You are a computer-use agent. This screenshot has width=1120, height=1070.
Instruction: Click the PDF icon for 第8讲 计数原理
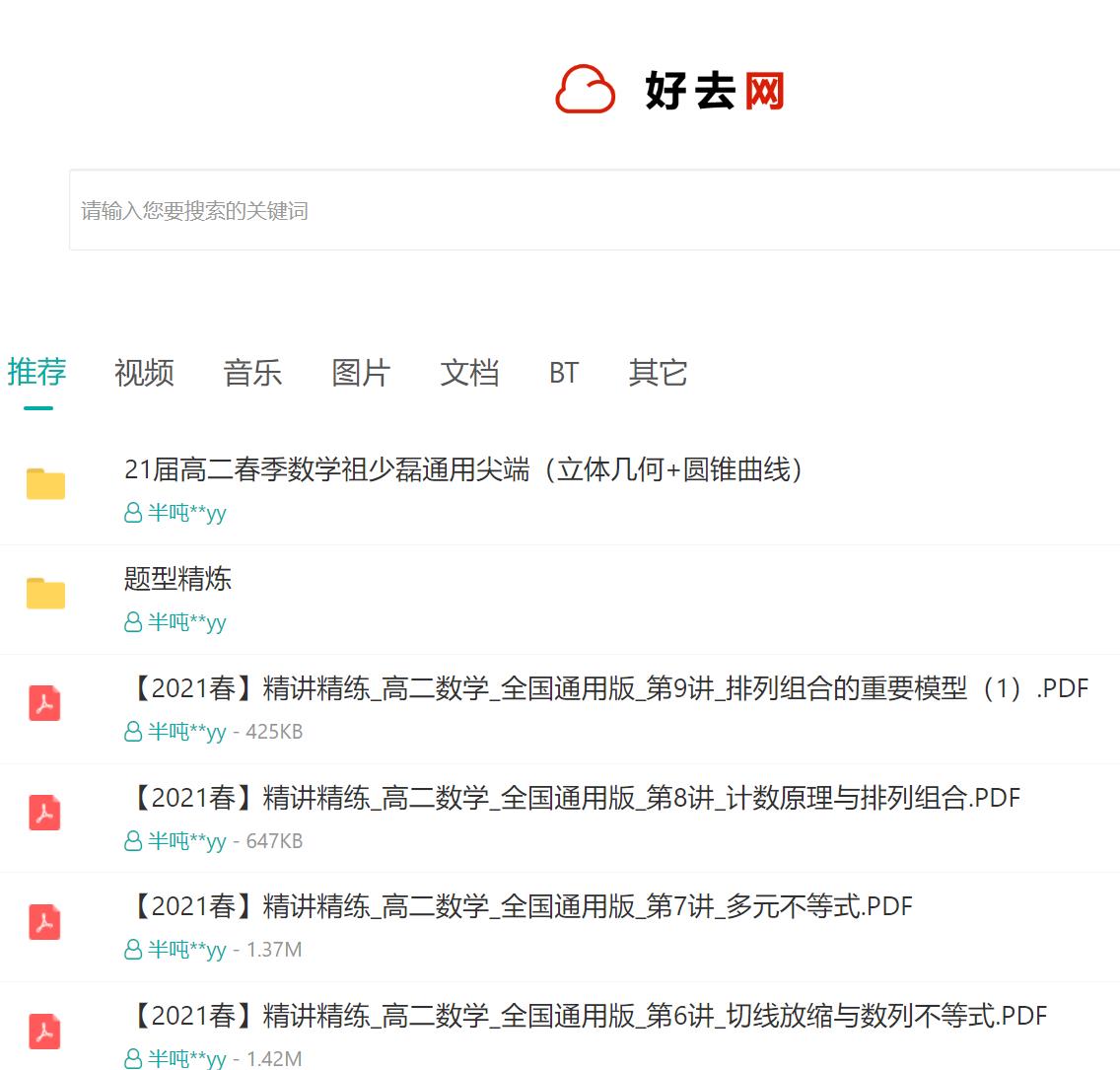pos(44,813)
